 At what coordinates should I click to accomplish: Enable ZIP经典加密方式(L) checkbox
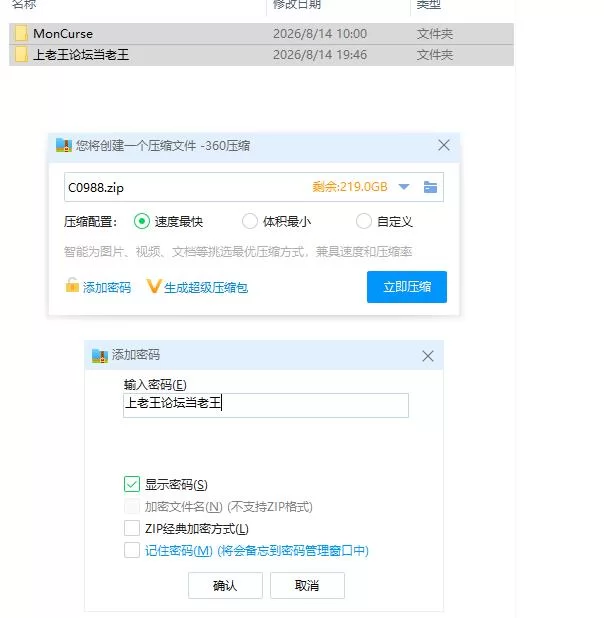click(132, 529)
